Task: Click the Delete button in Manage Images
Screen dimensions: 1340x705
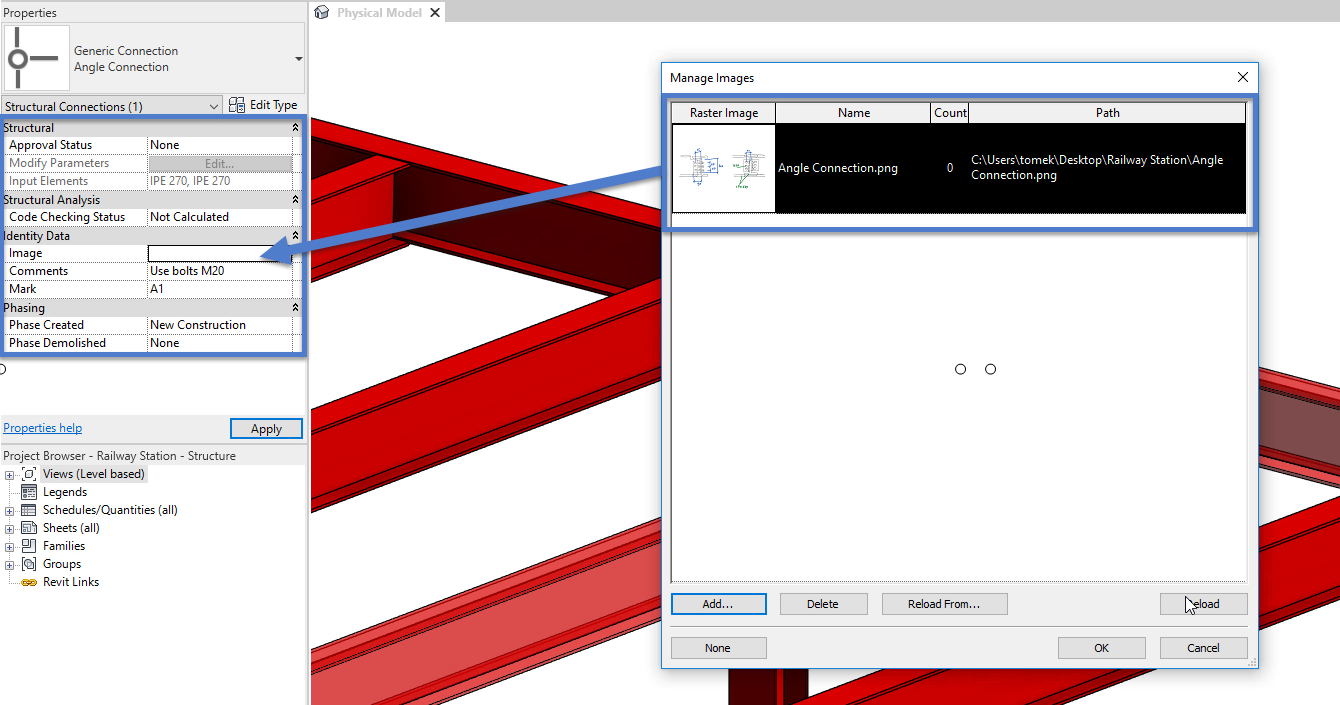Action: click(823, 604)
